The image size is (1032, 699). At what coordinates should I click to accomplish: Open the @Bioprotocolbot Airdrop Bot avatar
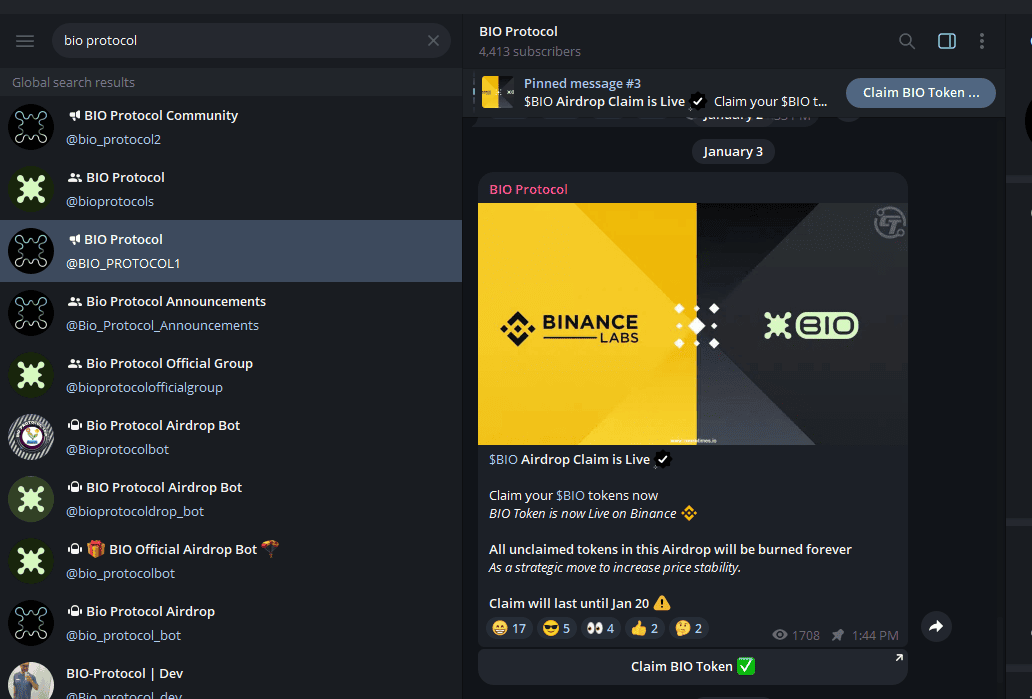pos(31,437)
